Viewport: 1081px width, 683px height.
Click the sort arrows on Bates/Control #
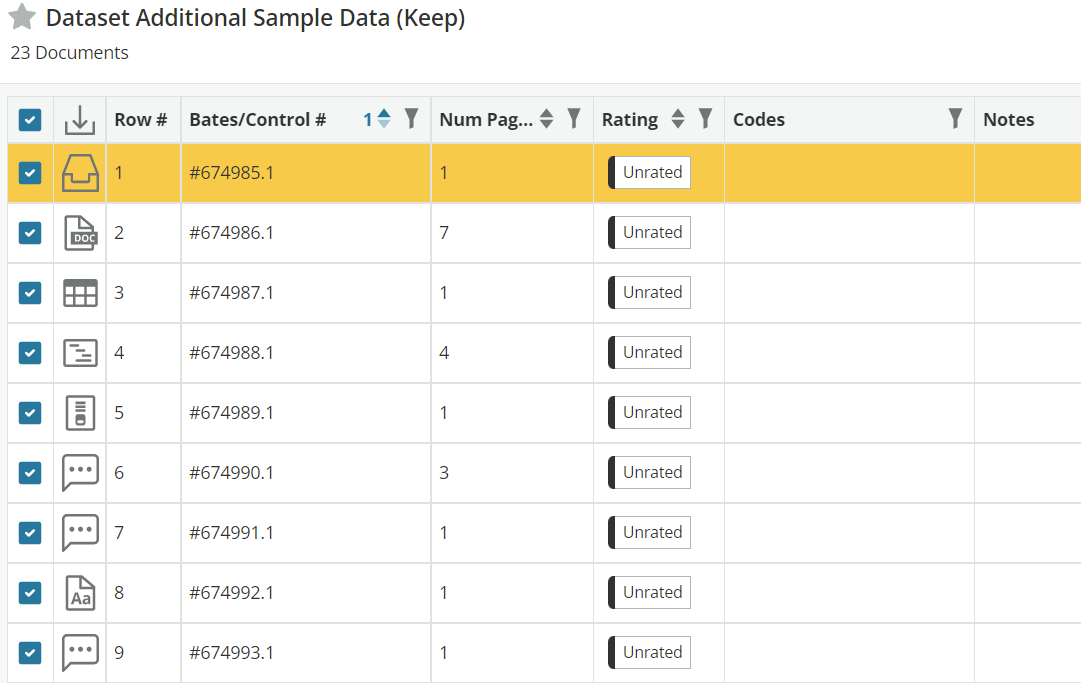pyautogui.click(x=383, y=118)
